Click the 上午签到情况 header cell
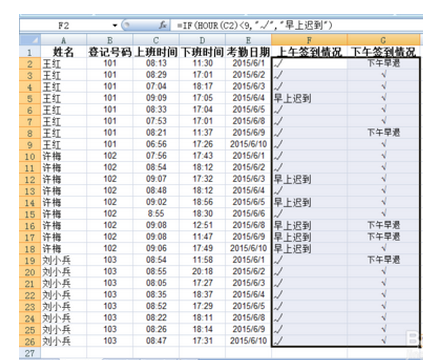Screen dimensions: 423x360 click(x=309, y=52)
